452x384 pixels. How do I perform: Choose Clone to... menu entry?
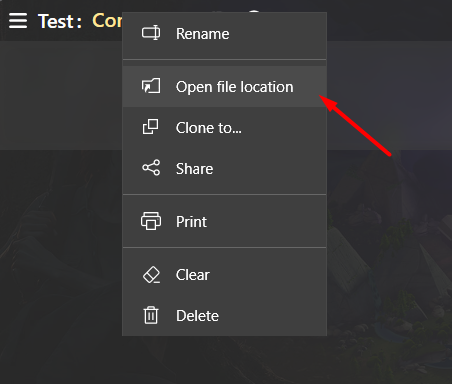click(x=224, y=128)
